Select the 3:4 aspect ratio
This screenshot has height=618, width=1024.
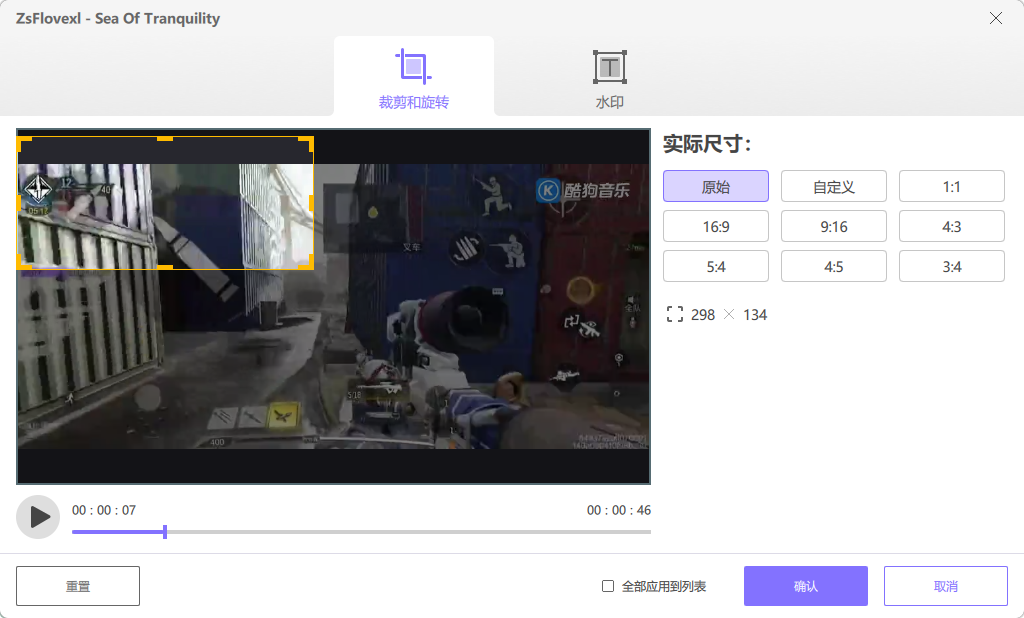(x=952, y=266)
